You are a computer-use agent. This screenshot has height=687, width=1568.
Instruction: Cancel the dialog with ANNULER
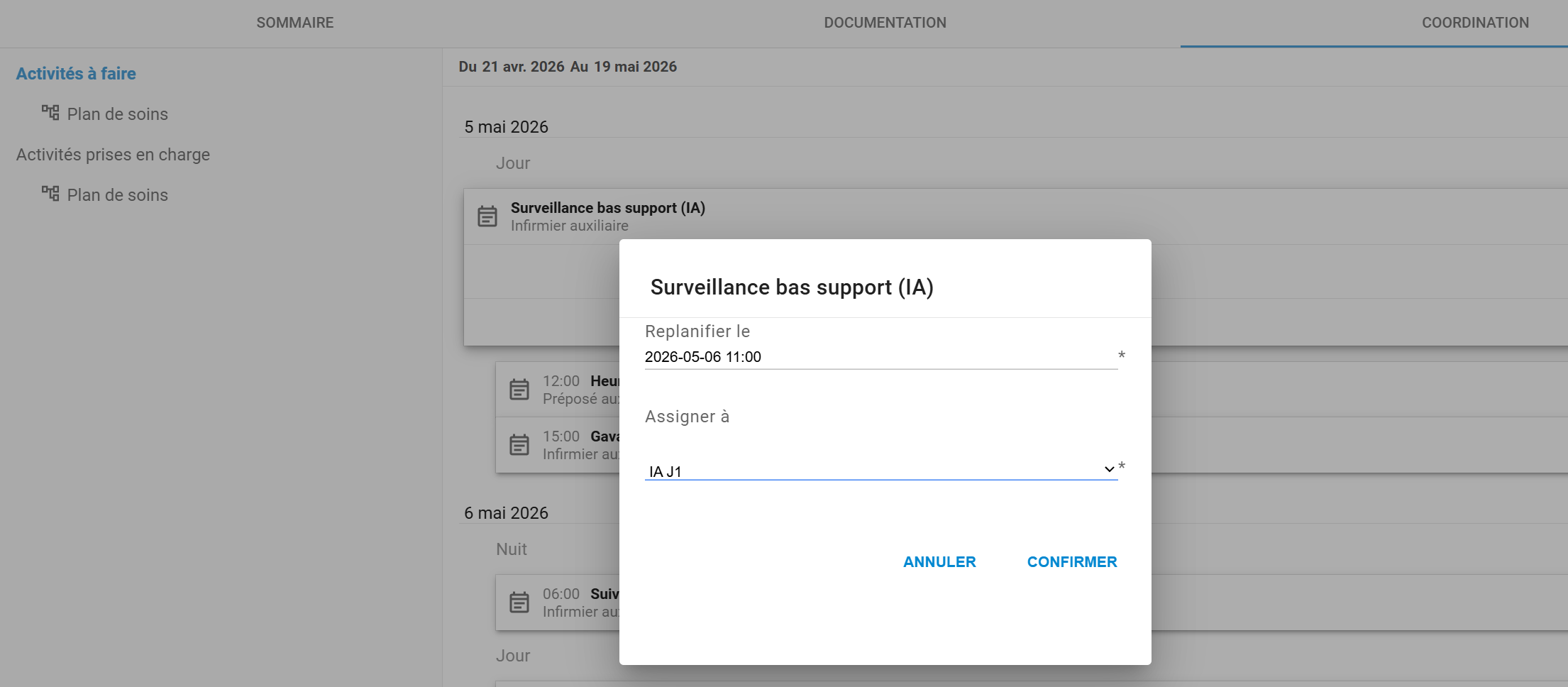tap(939, 562)
